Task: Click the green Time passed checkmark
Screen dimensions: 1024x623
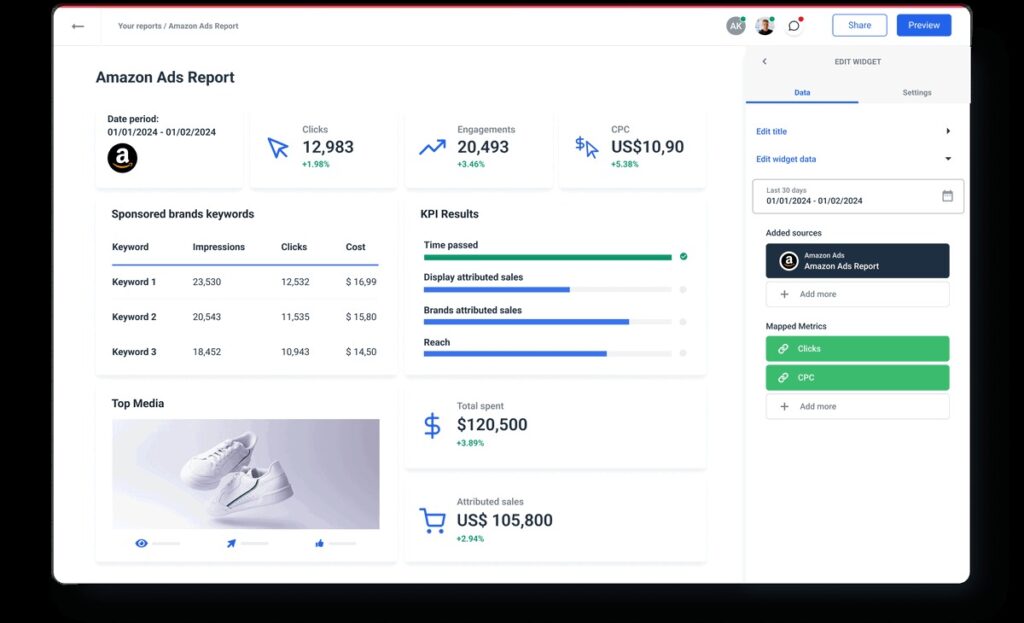Action: [683, 257]
